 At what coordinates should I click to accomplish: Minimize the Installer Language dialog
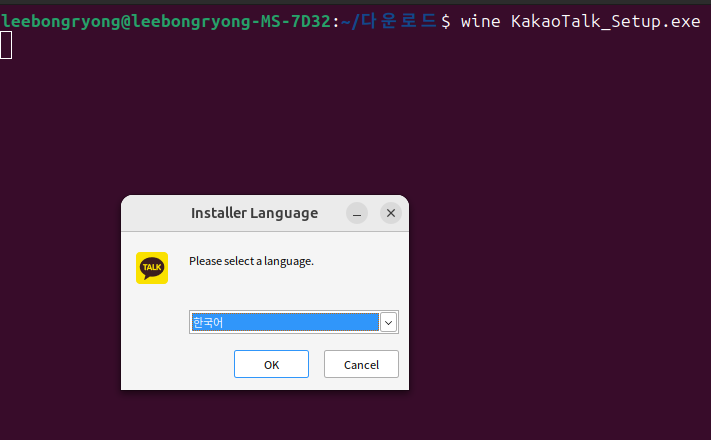click(357, 213)
